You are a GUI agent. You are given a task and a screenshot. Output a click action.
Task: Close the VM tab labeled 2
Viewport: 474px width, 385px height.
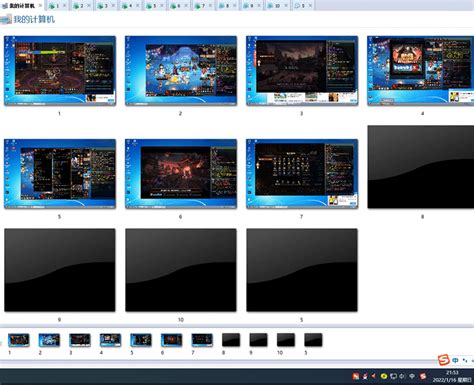tap(89, 6)
